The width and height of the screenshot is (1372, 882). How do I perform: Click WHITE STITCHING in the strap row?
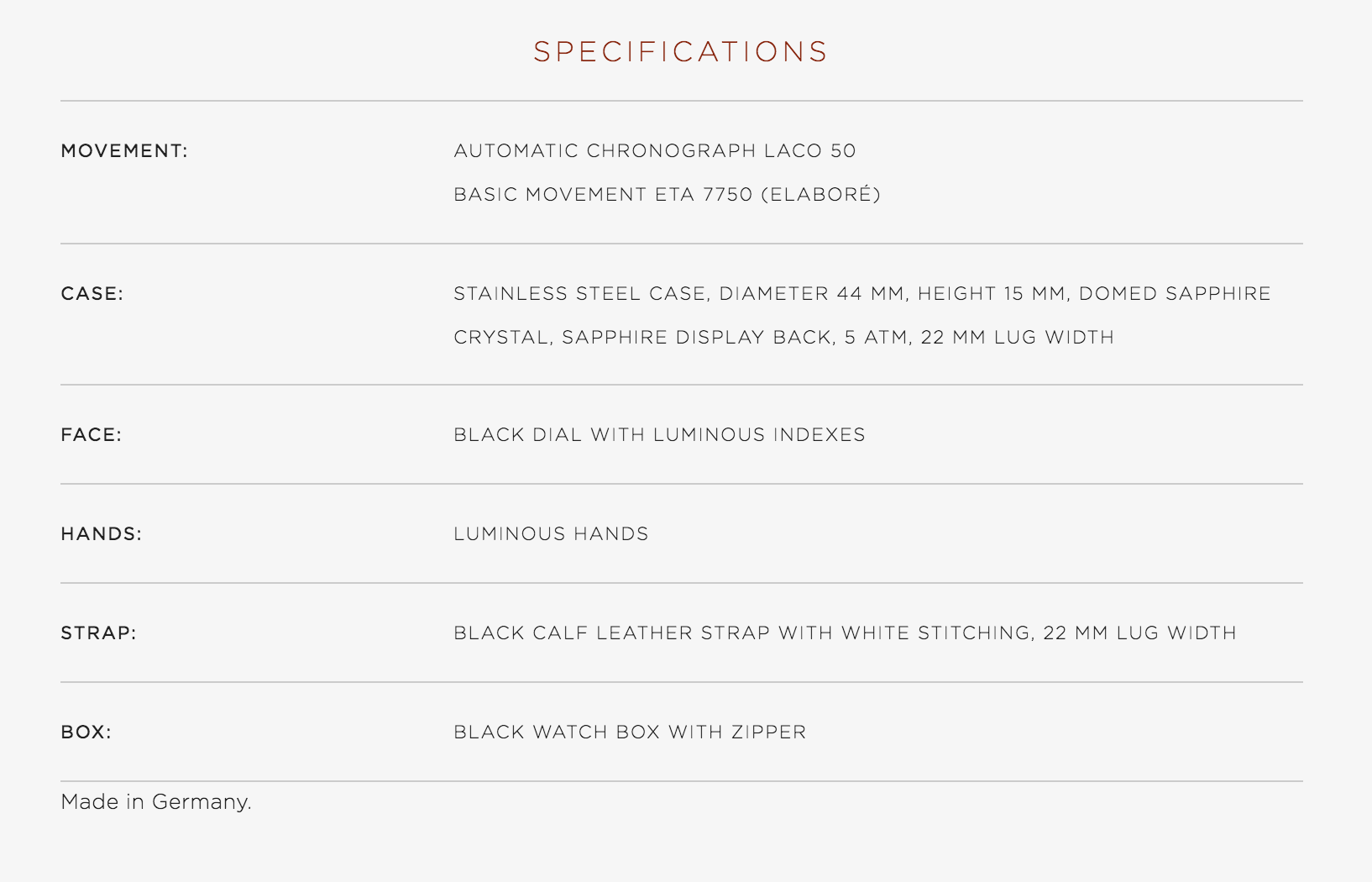pyautogui.click(x=936, y=633)
